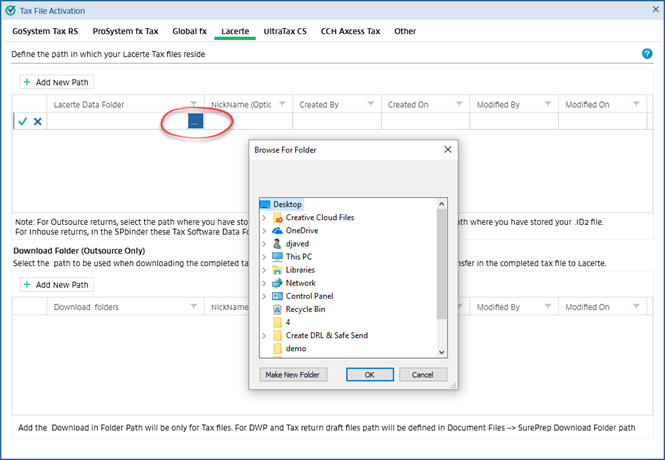Select the Creative Cloud Files folder icon

(278, 217)
